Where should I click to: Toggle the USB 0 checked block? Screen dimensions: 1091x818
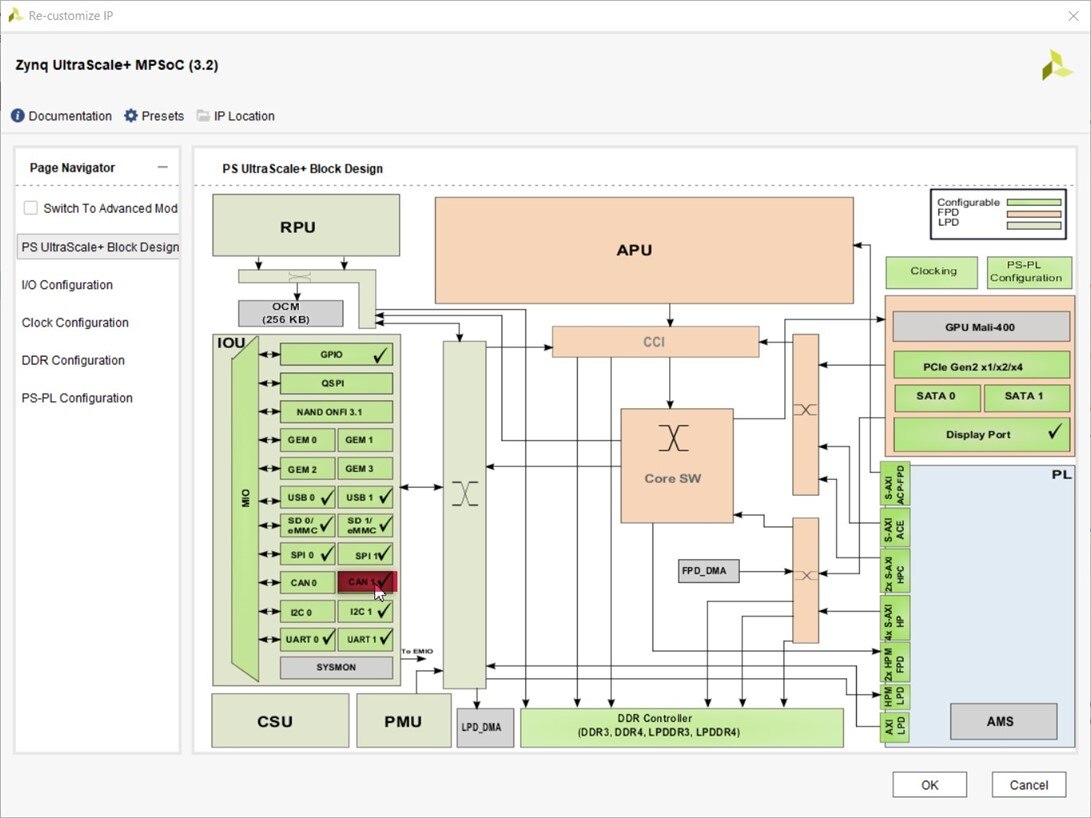307,497
